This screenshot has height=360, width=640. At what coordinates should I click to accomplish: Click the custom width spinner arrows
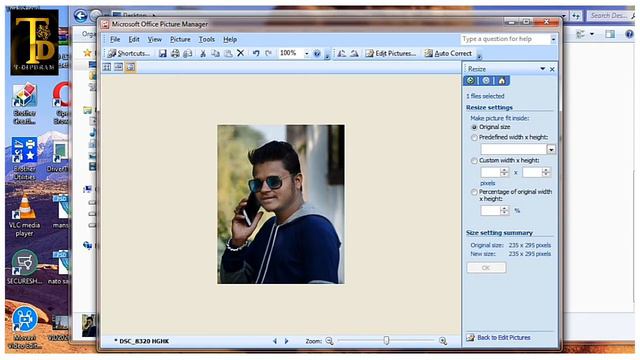tap(504, 173)
